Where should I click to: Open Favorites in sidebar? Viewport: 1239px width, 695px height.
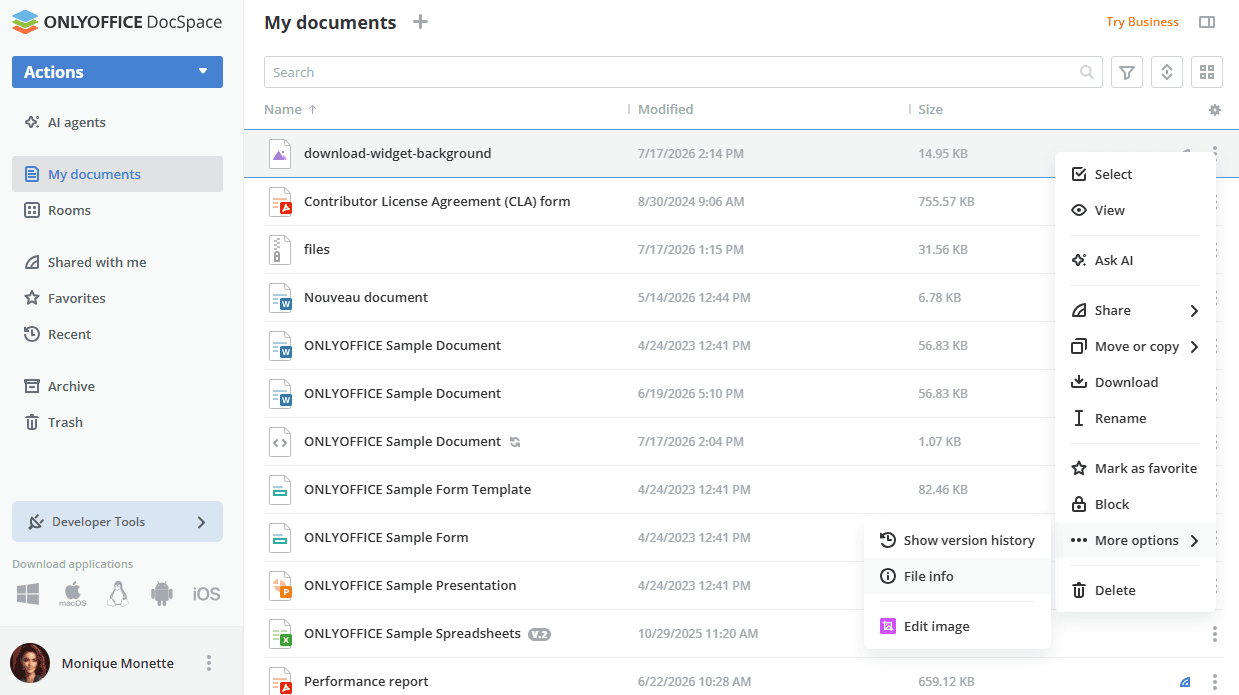(x=117, y=298)
